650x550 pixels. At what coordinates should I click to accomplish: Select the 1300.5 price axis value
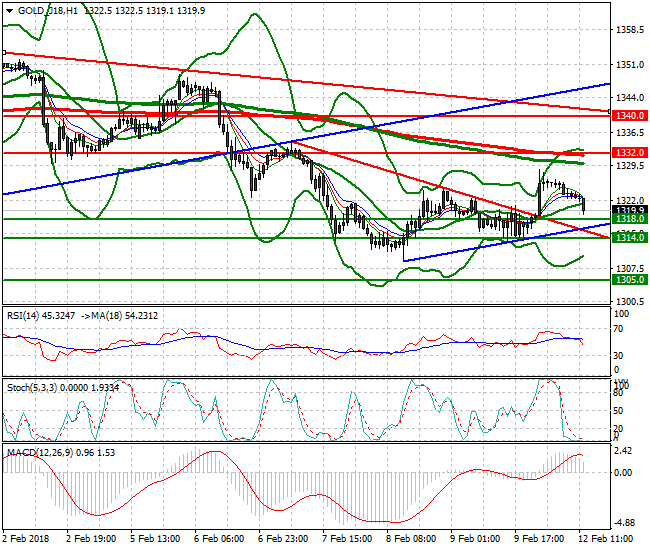(x=630, y=301)
